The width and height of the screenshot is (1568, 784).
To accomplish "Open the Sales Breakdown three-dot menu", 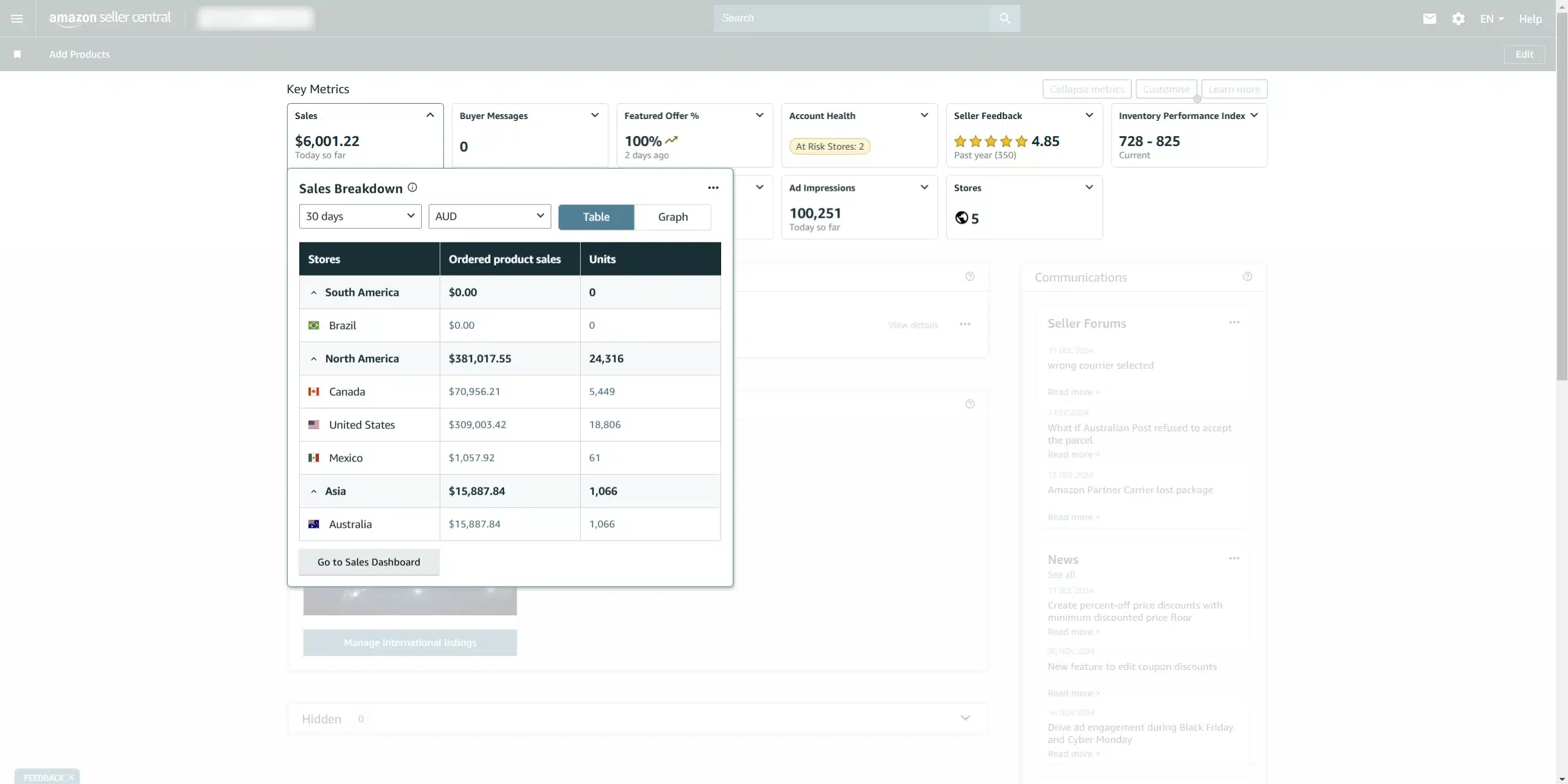I will [x=713, y=188].
